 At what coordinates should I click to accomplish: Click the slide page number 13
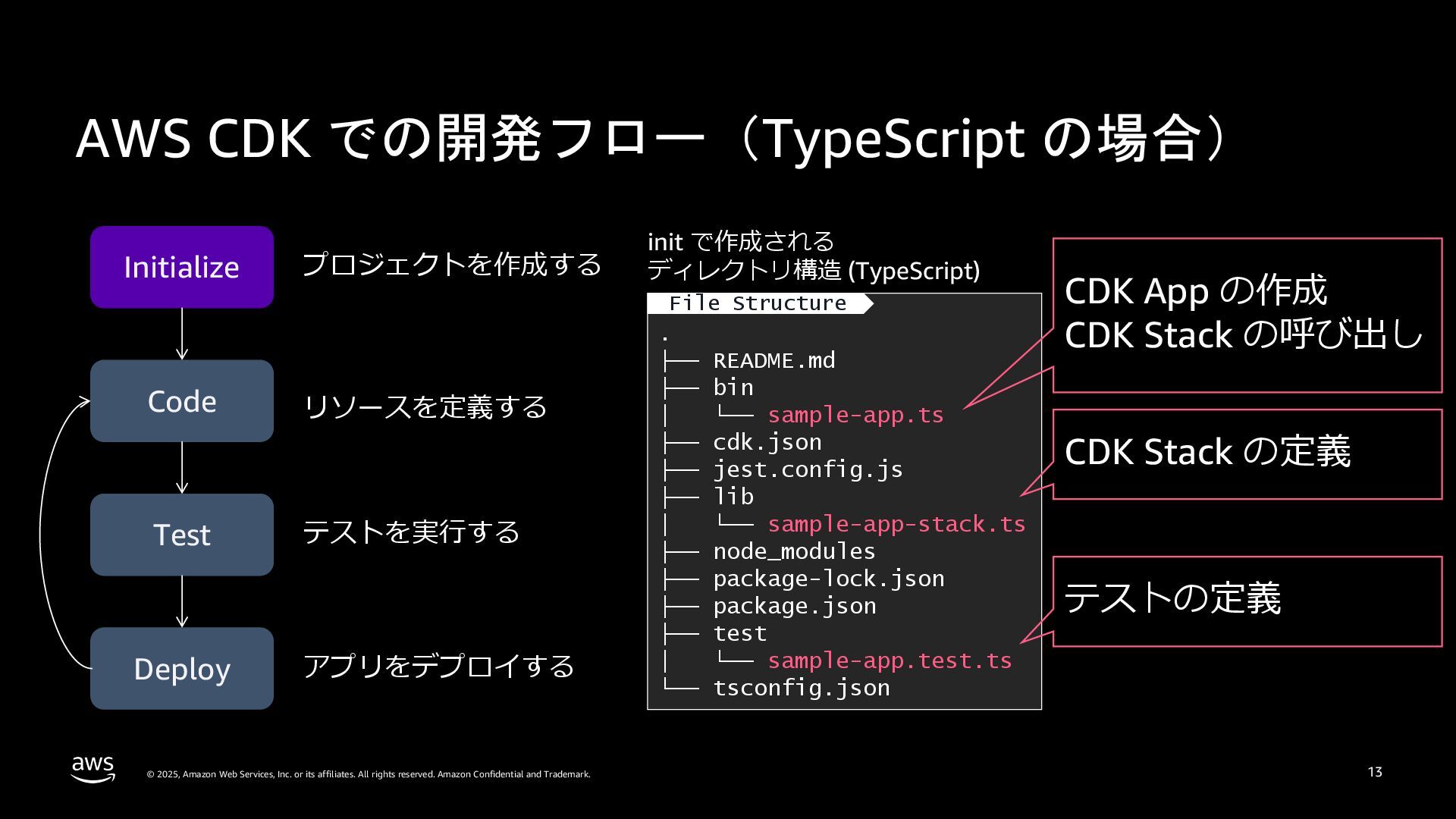click(1375, 772)
